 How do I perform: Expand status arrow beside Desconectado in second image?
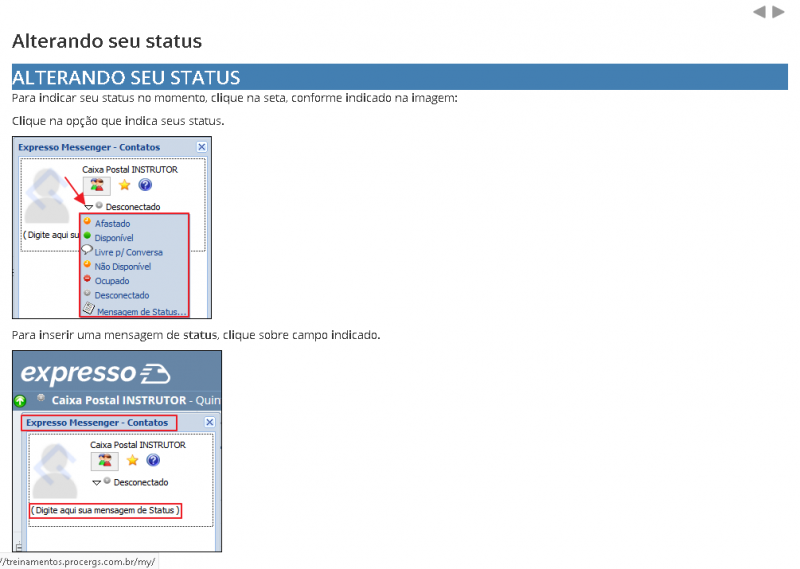pyautogui.click(x=96, y=483)
